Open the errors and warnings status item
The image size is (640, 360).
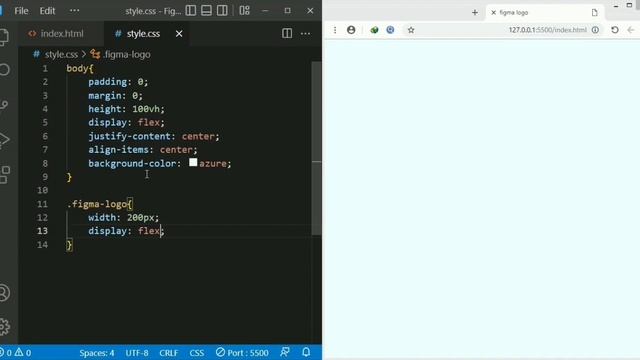16,353
